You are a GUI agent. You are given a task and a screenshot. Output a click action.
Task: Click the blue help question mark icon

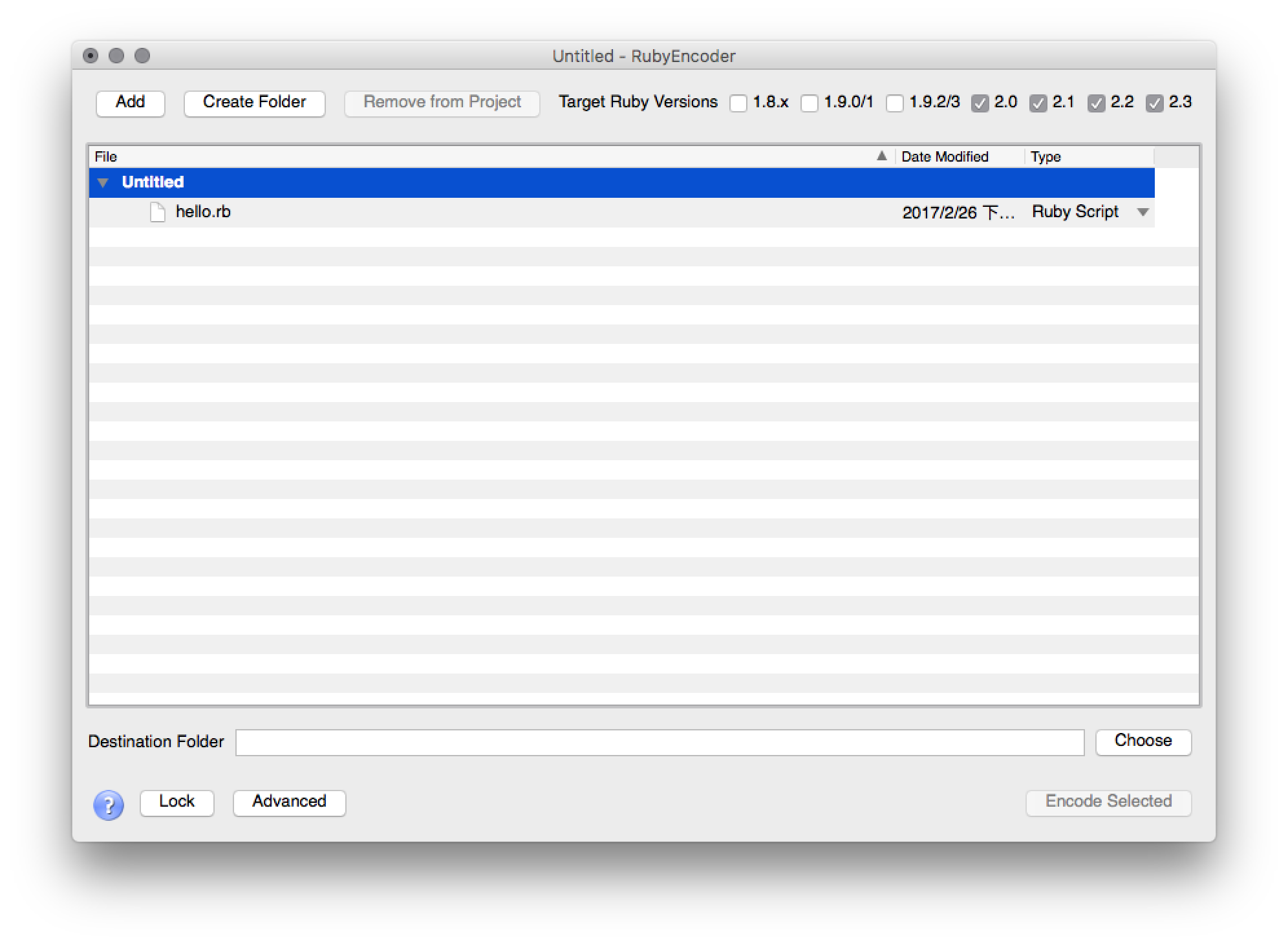[108, 805]
